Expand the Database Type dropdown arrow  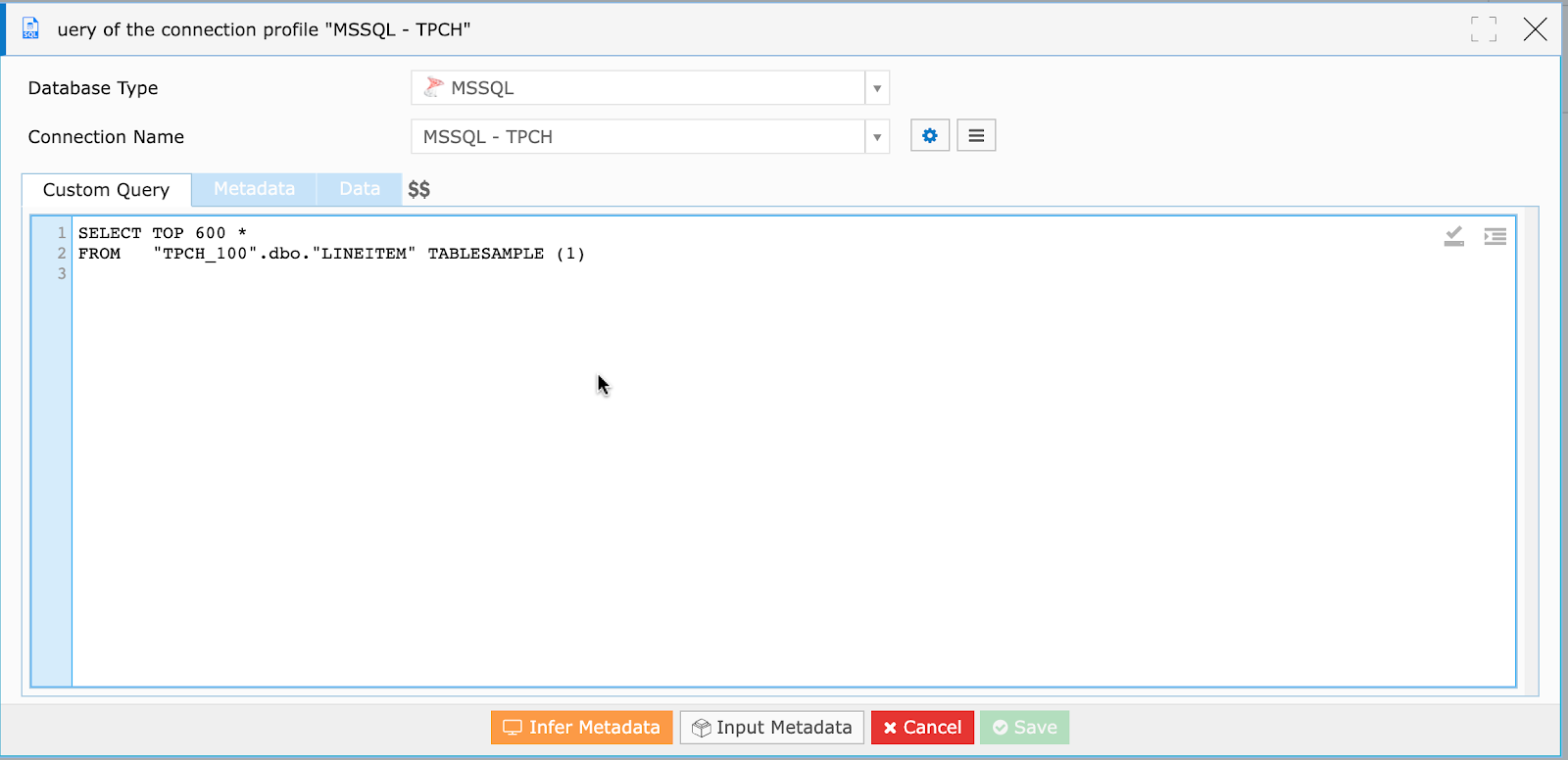pos(877,88)
